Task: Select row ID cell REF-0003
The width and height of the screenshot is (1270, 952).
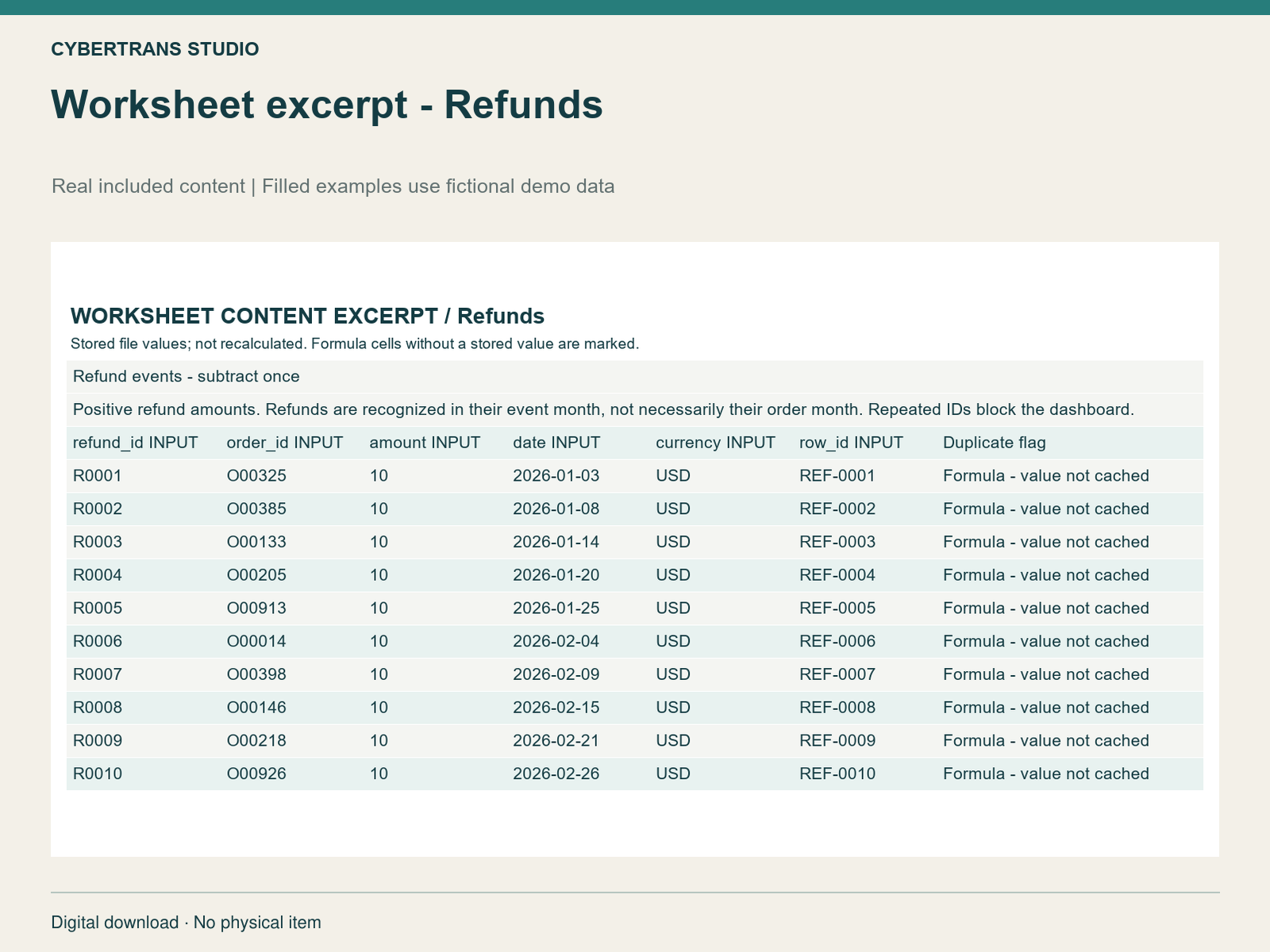Action: tap(837, 542)
